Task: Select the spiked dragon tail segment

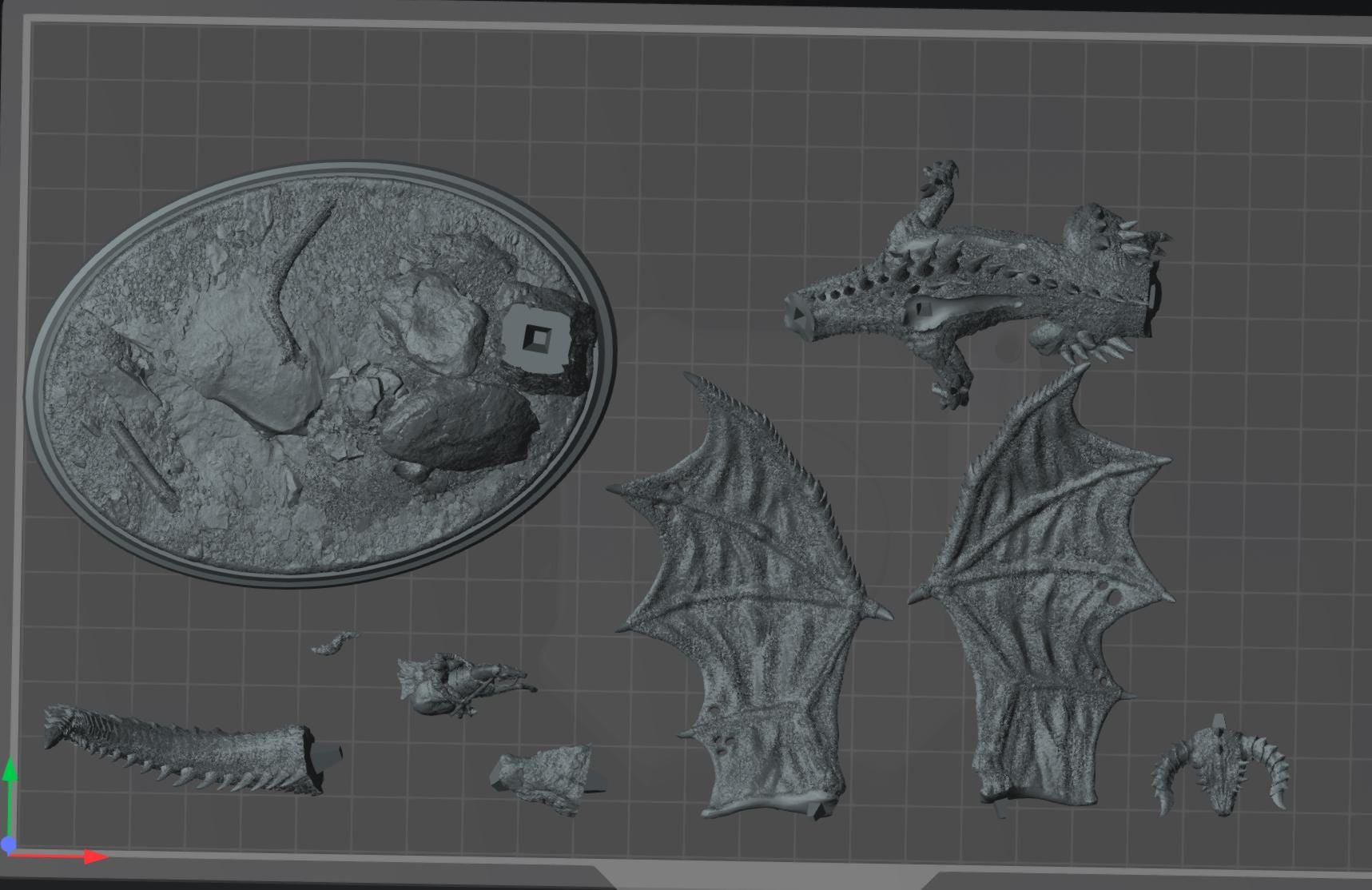Action: [x=193, y=749]
